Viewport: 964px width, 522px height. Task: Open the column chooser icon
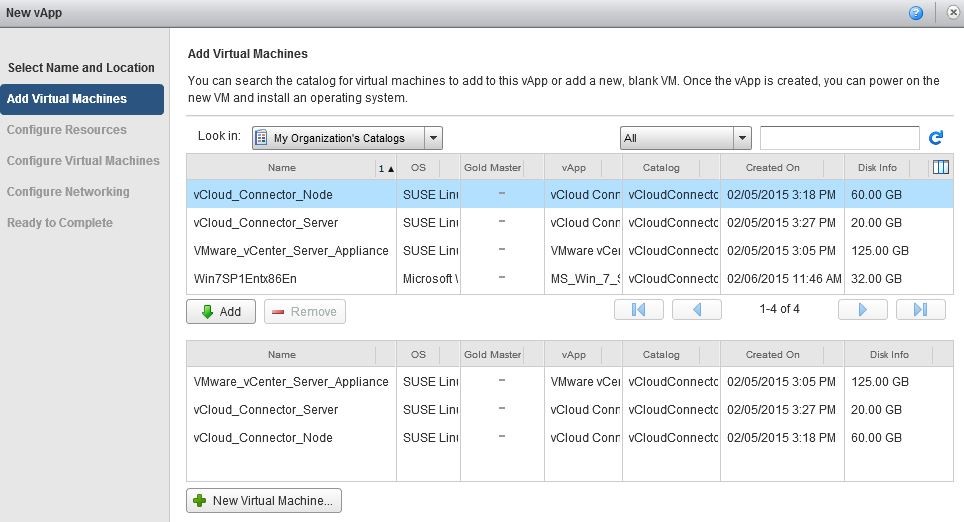pyautogui.click(x=941, y=167)
